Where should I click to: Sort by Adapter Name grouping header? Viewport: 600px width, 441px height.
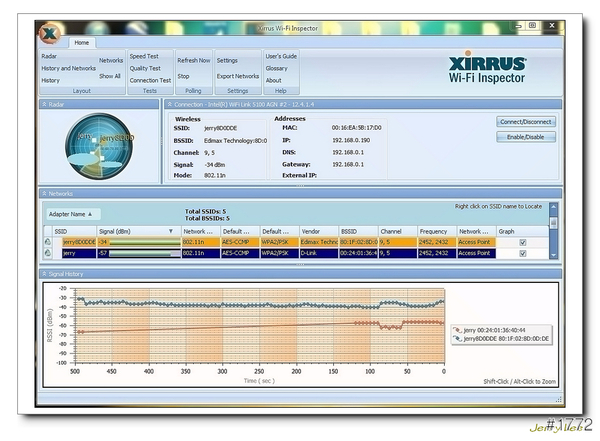(73, 213)
